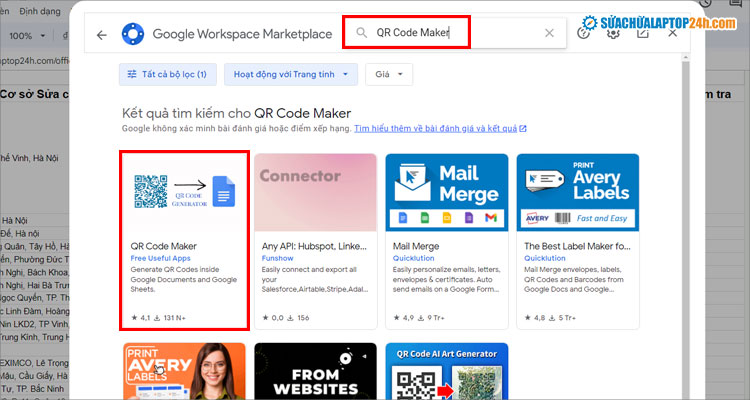Image resolution: width=750 pixels, height=400 pixels.
Task: Open the Mail Merge app card
Action: click(446, 240)
